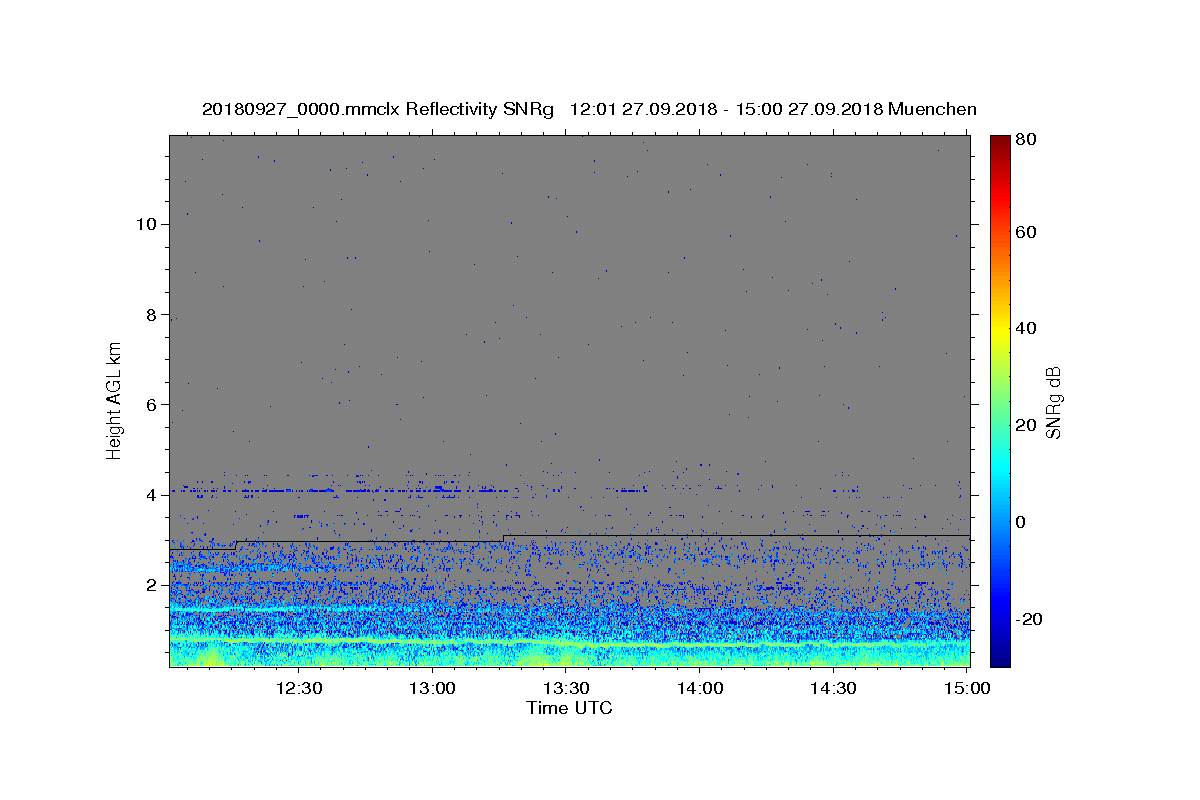Click the 13:00 time tick label
The height and width of the screenshot is (800, 1200).
[432, 688]
